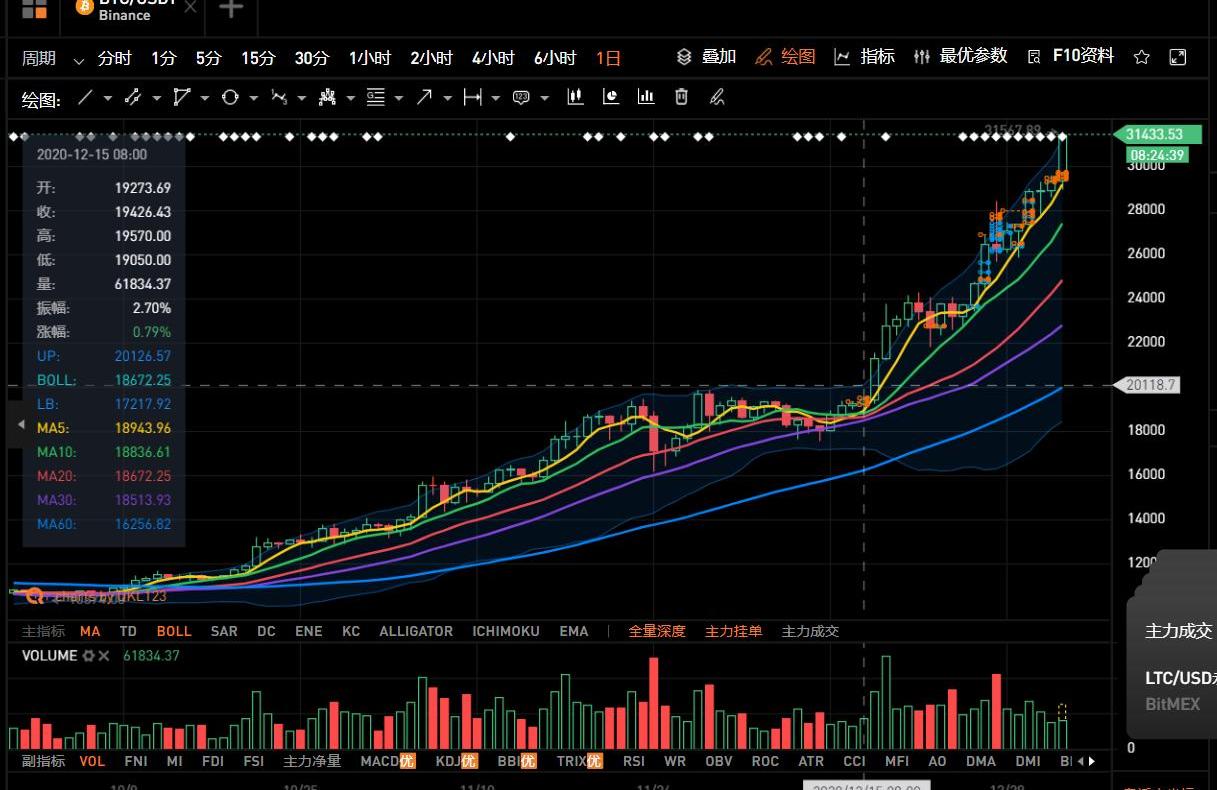
Task: Add chart to favorites with star icon
Action: 1141,57
